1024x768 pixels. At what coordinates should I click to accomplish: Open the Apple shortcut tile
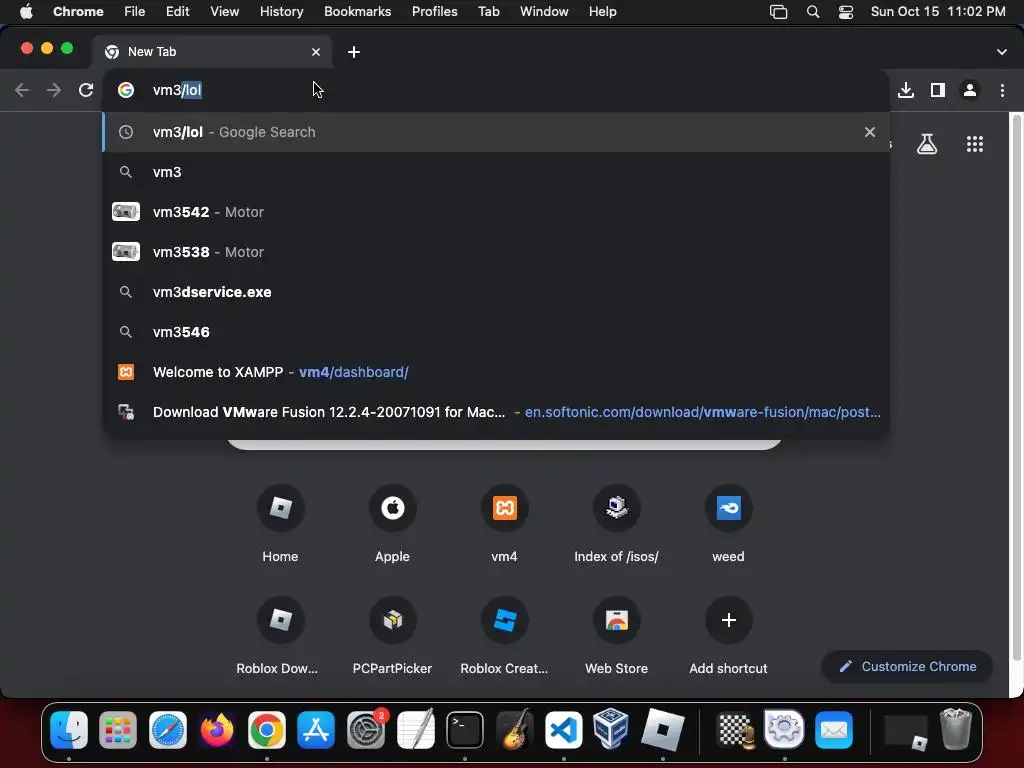click(x=392, y=523)
